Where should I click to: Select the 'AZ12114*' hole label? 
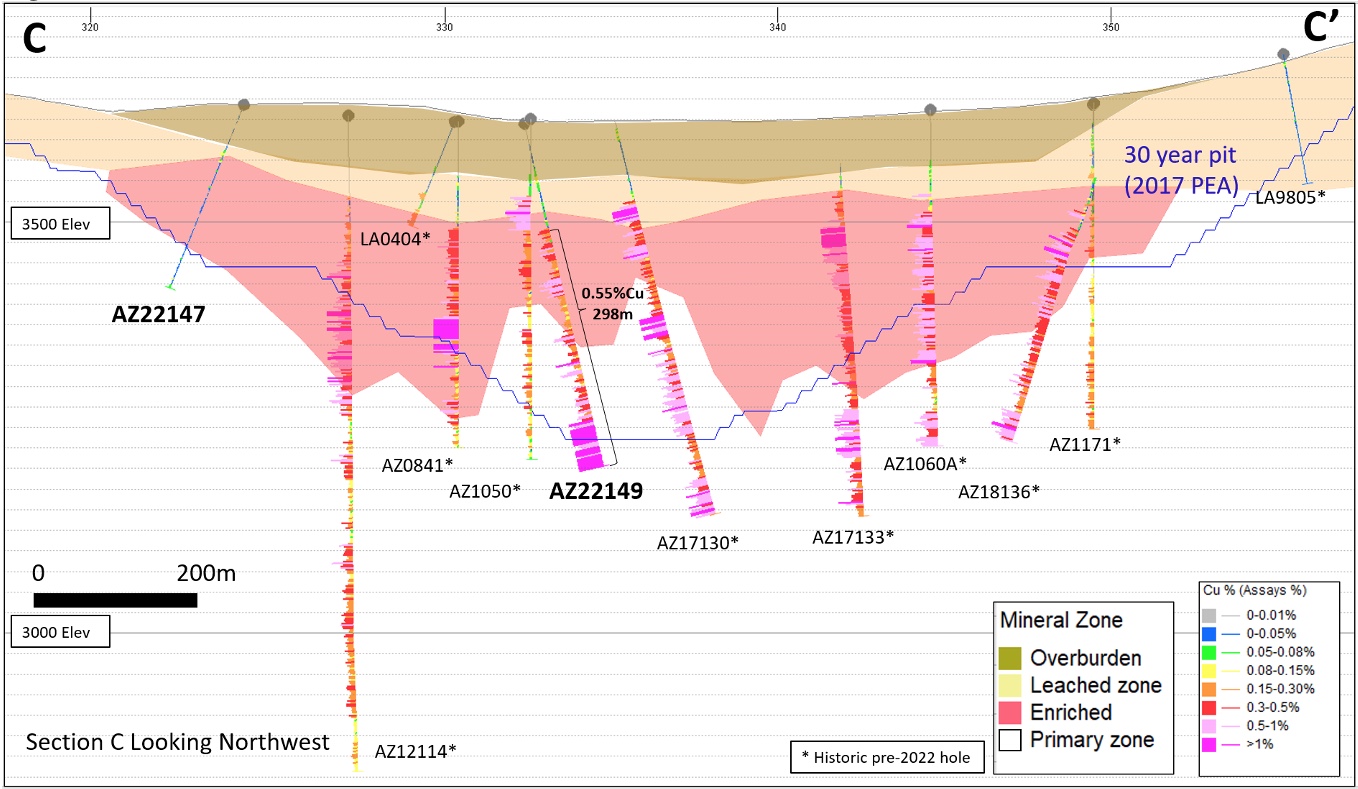(415, 750)
